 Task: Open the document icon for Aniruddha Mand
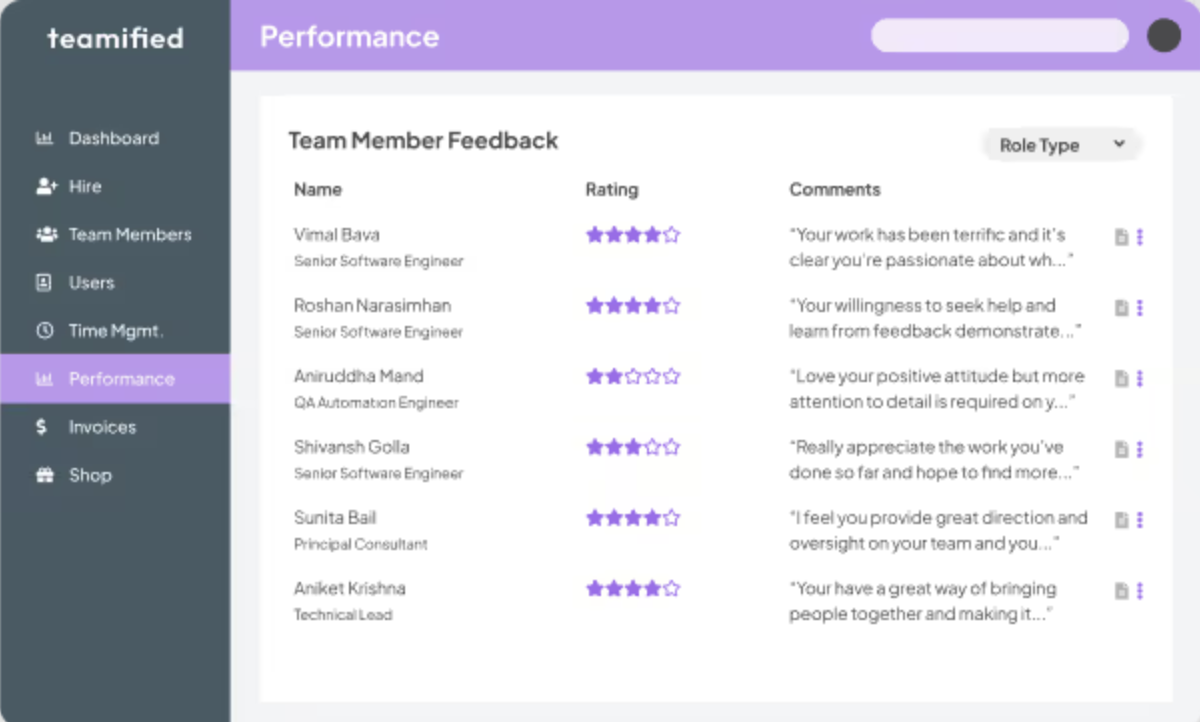pos(1122,378)
